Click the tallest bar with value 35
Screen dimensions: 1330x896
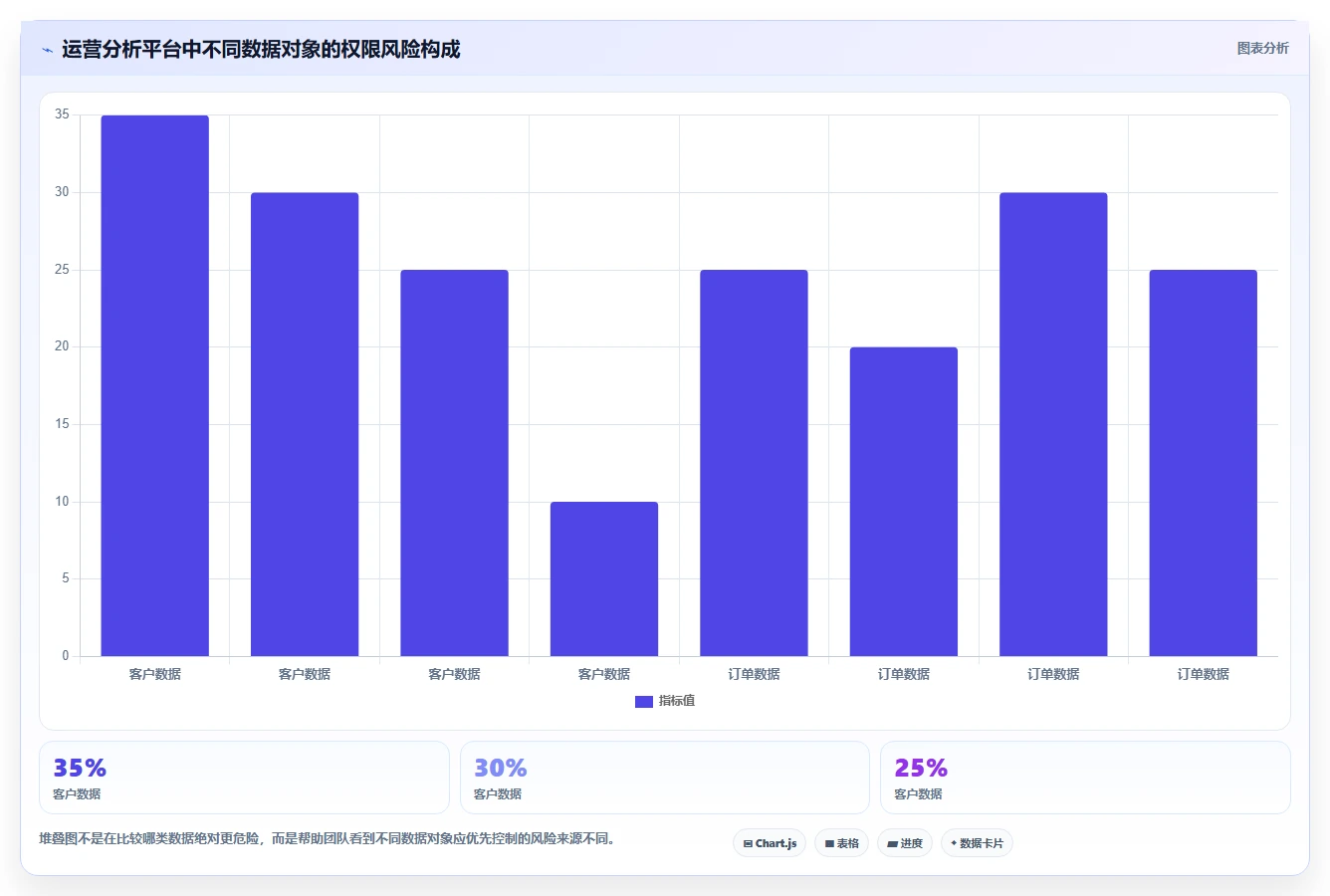click(x=155, y=385)
